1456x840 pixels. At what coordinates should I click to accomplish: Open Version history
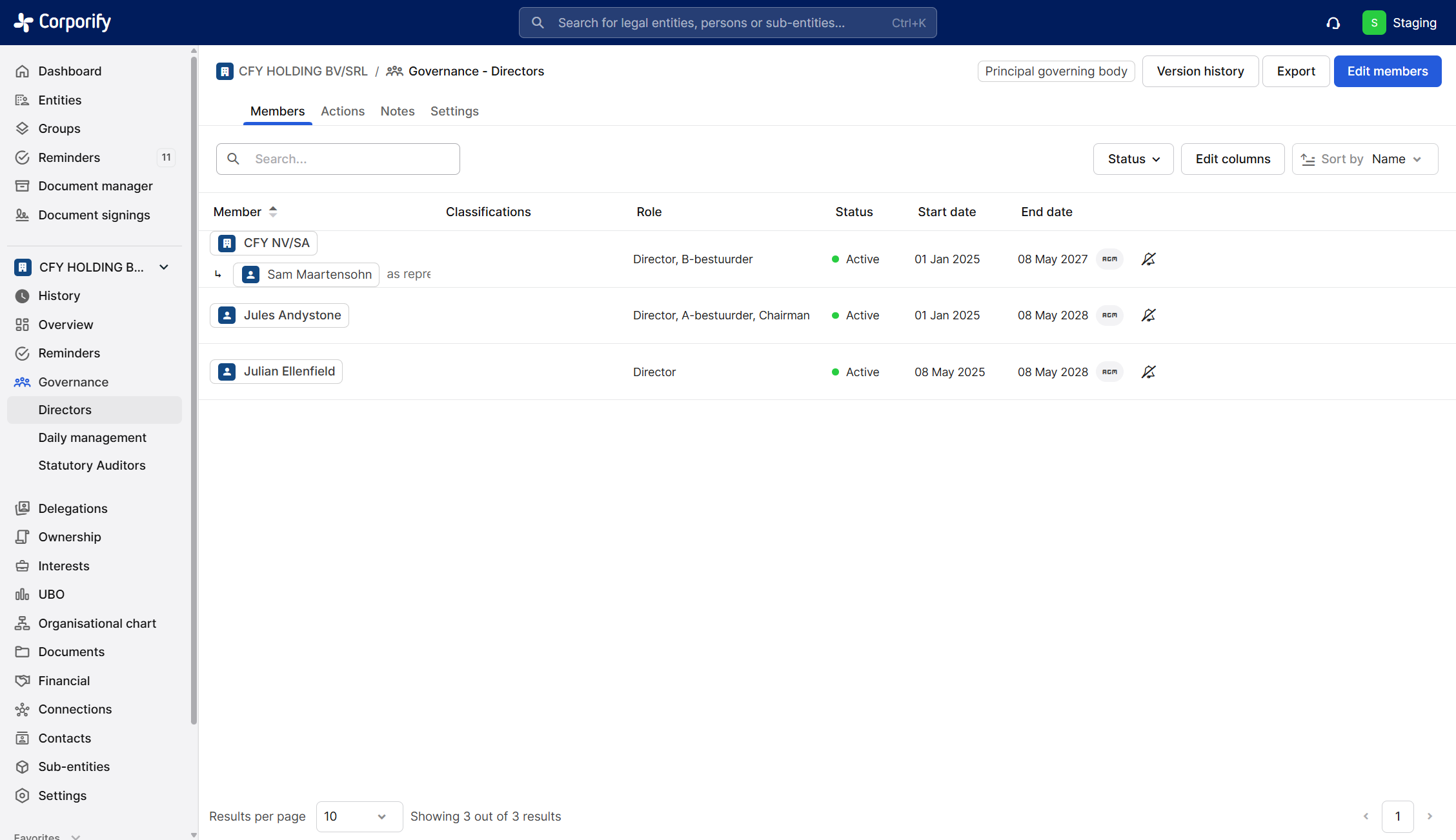coord(1200,72)
